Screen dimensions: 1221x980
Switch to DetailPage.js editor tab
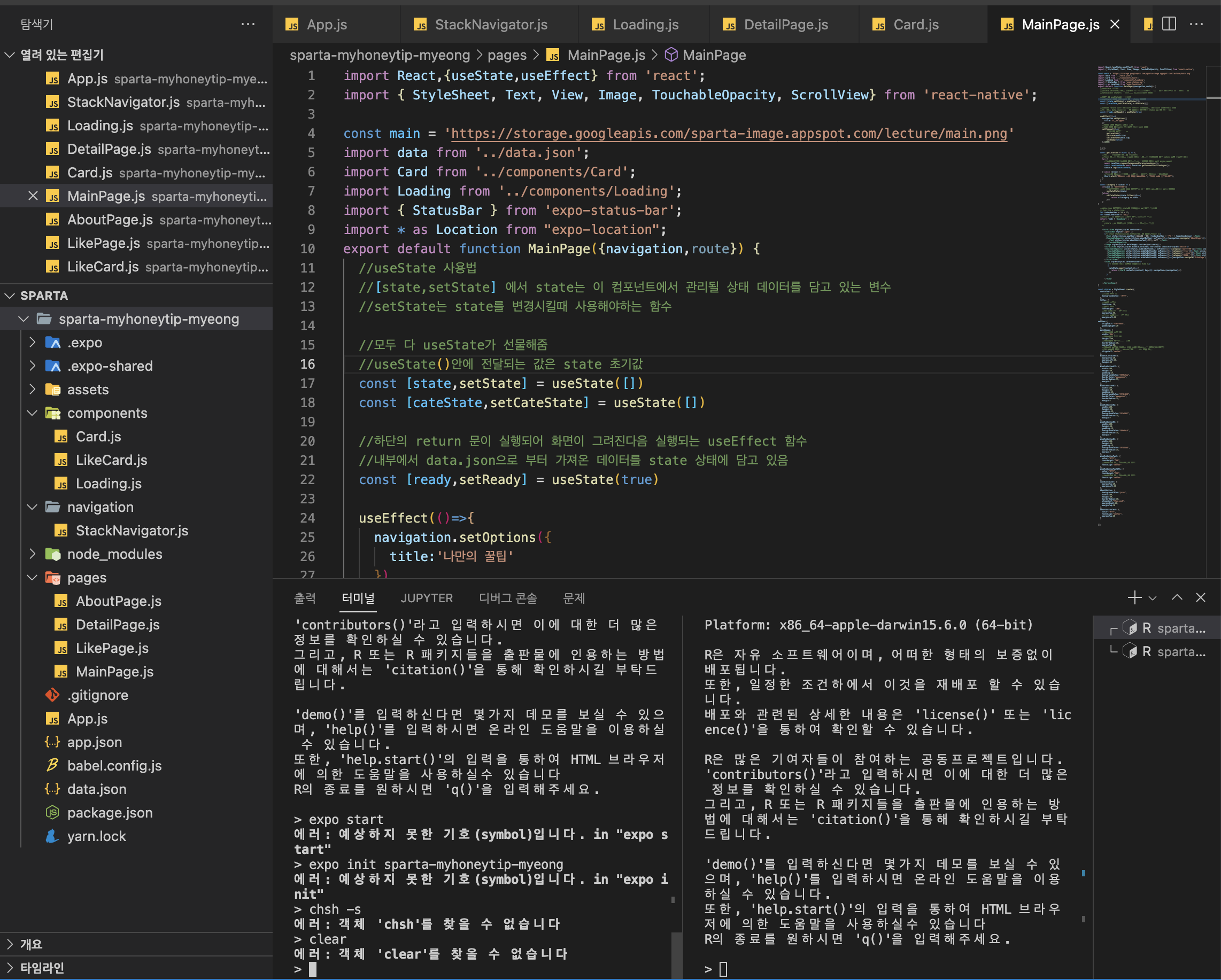[784, 25]
